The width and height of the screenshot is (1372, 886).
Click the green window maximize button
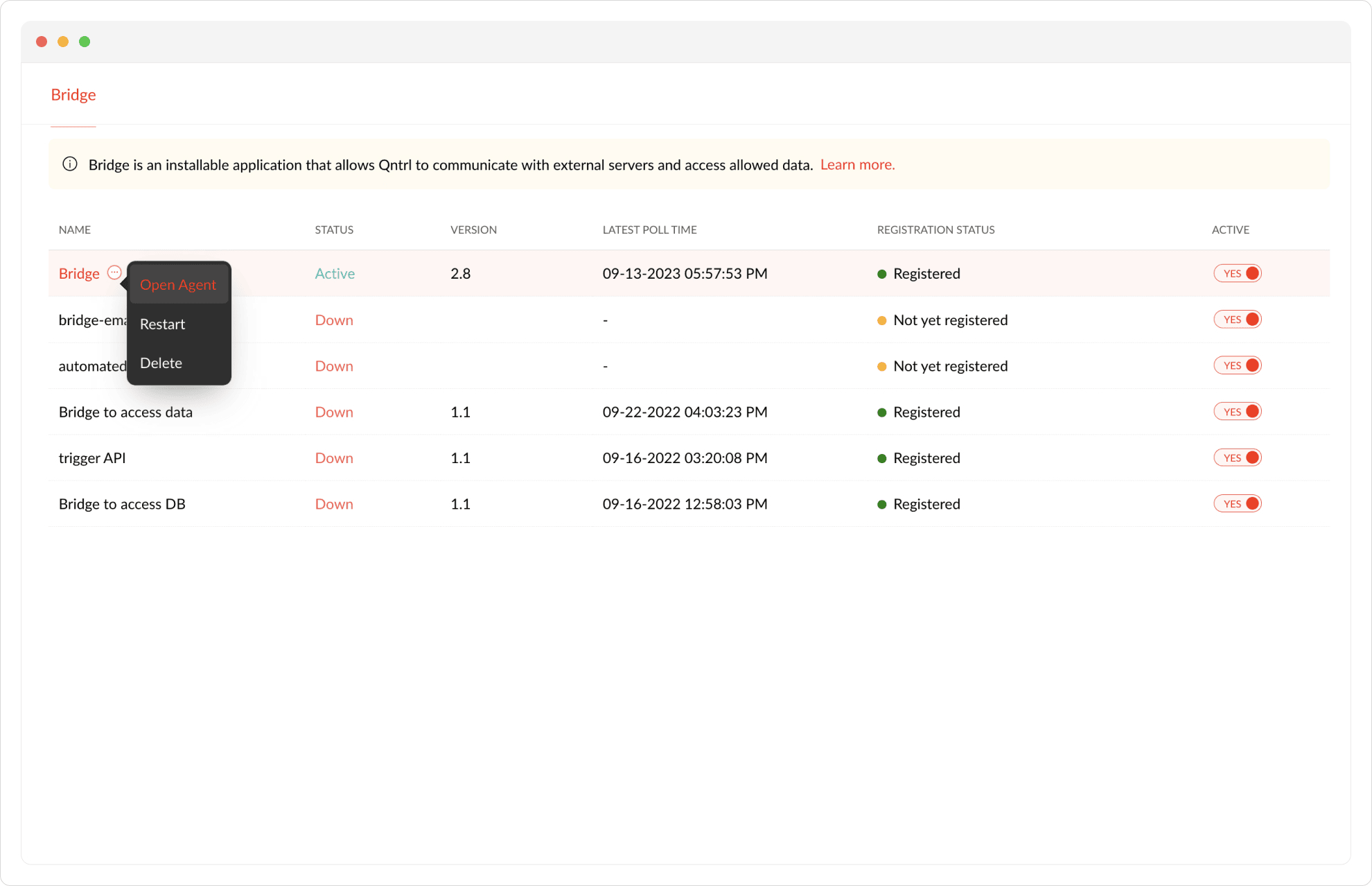pyautogui.click(x=85, y=42)
